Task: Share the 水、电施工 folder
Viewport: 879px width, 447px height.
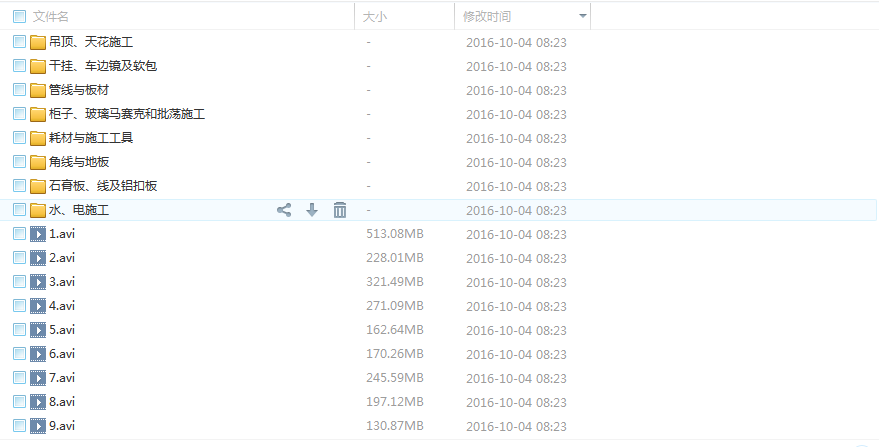Action: [x=284, y=210]
